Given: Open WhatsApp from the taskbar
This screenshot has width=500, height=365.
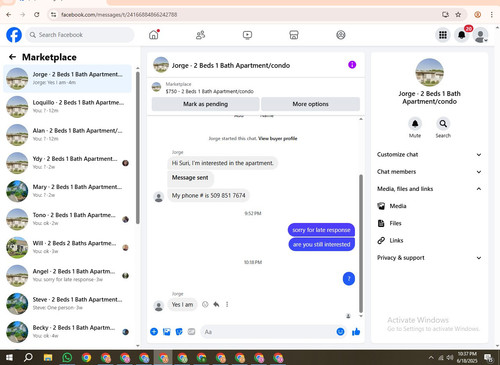Looking at the screenshot, I should 67,358.
